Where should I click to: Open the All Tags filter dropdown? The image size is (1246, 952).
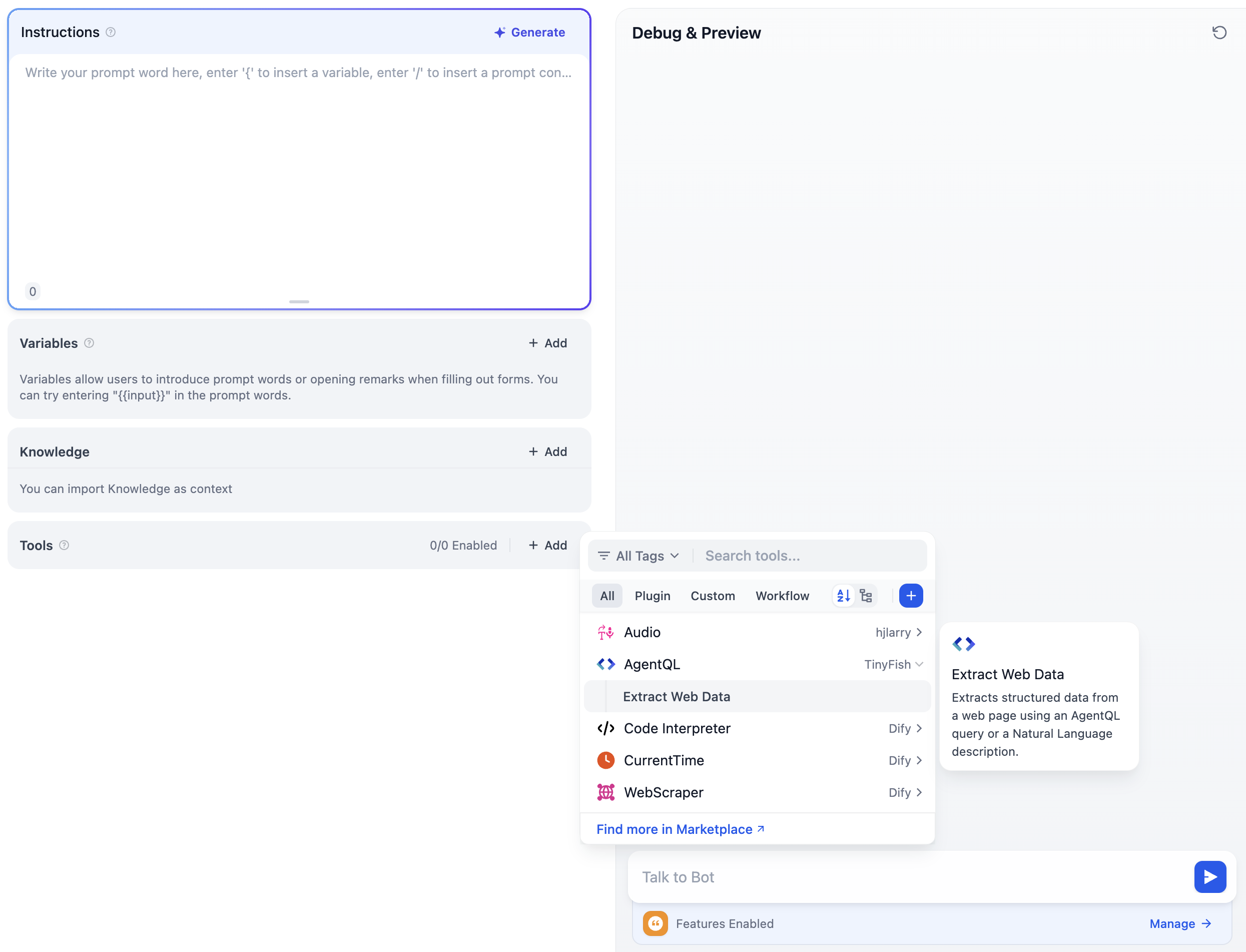click(639, 556)
